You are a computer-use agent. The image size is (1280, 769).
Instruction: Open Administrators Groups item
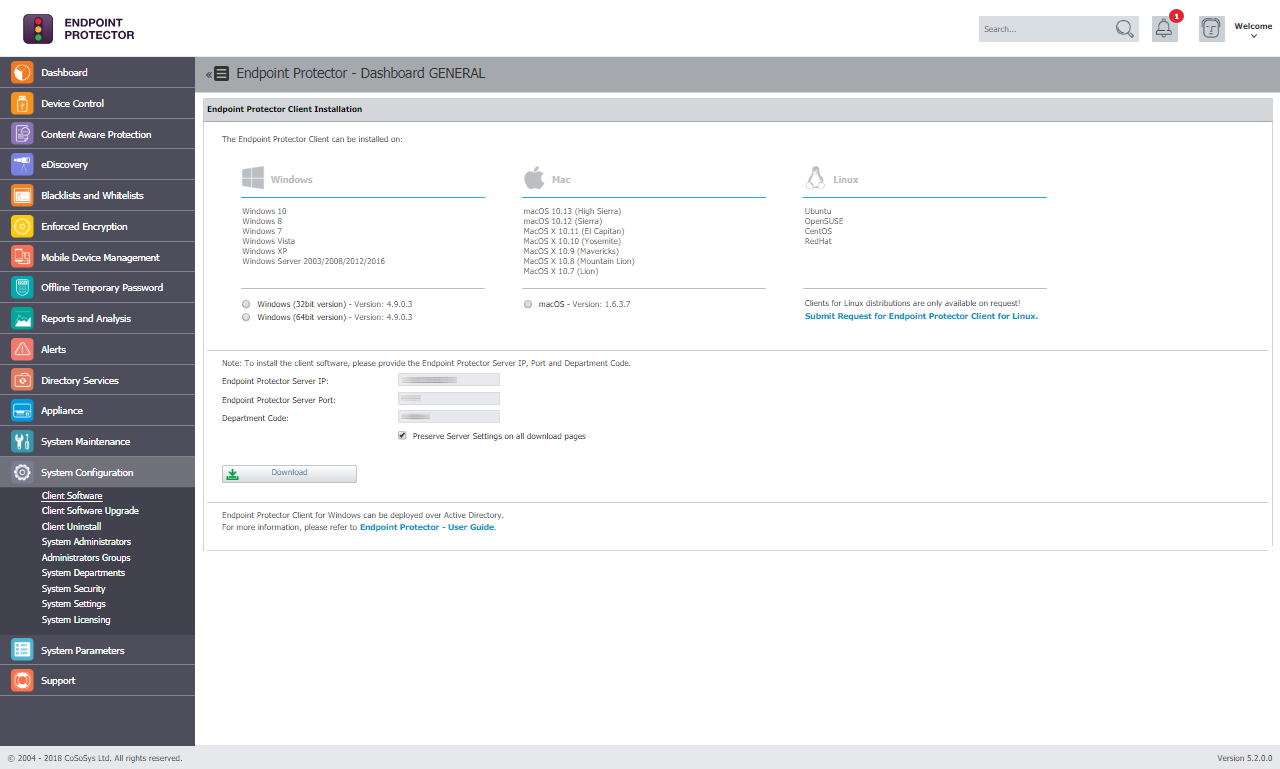coord(86,557)
